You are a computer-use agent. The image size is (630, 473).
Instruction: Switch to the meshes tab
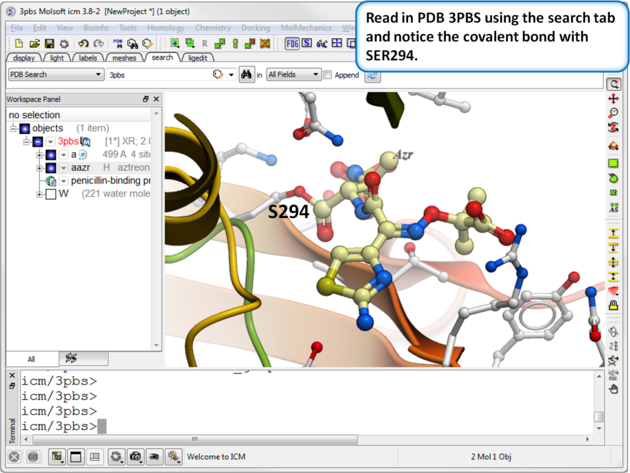coord(124,58)
